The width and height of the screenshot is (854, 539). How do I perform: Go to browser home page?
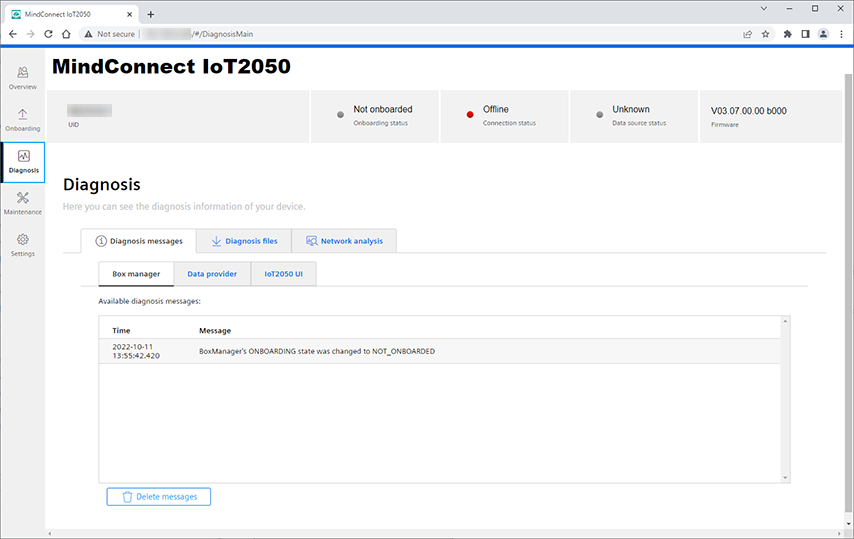(66, 34)
